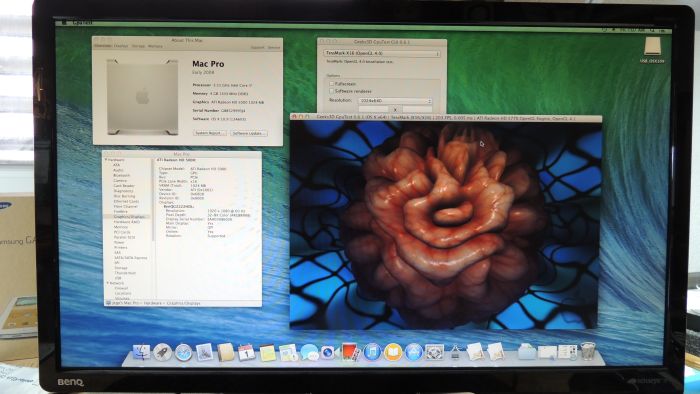Select USB in System Information sidebar
700x394 pixels.
118,278
